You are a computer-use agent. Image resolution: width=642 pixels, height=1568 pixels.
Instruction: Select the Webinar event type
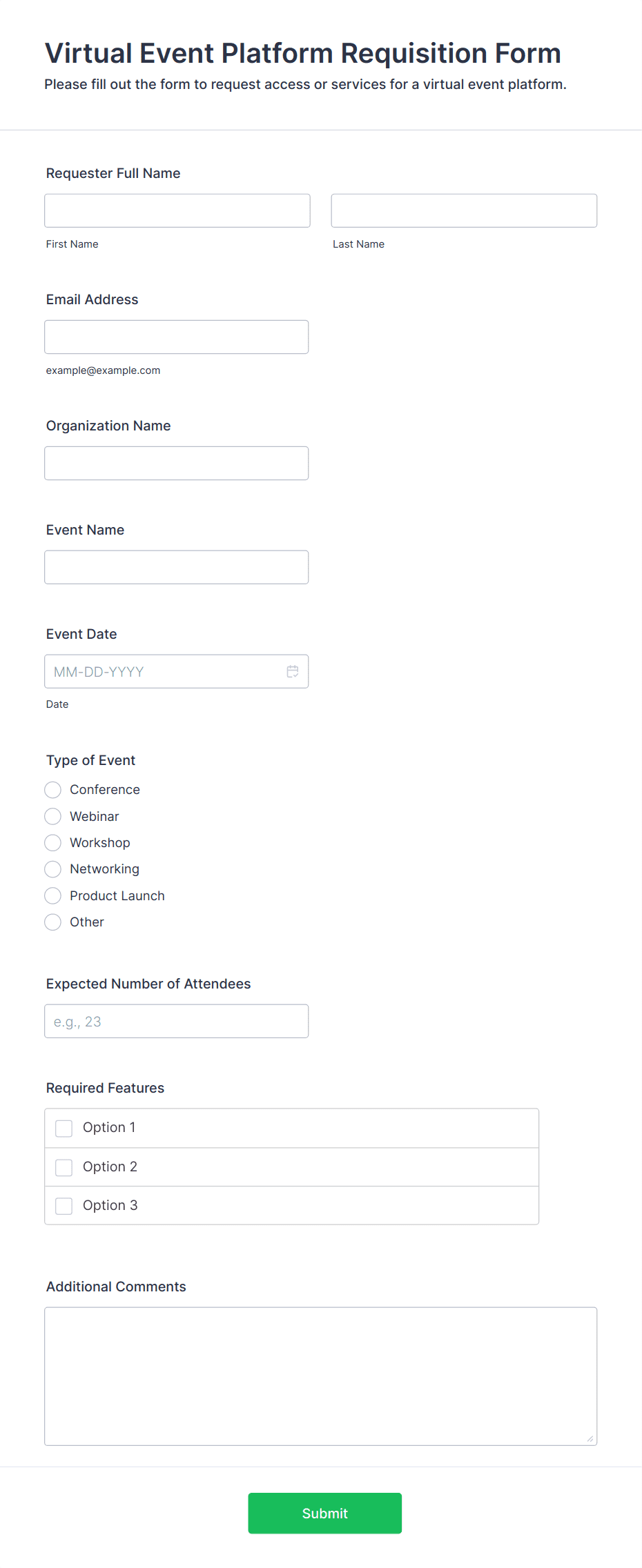(53, 817)
